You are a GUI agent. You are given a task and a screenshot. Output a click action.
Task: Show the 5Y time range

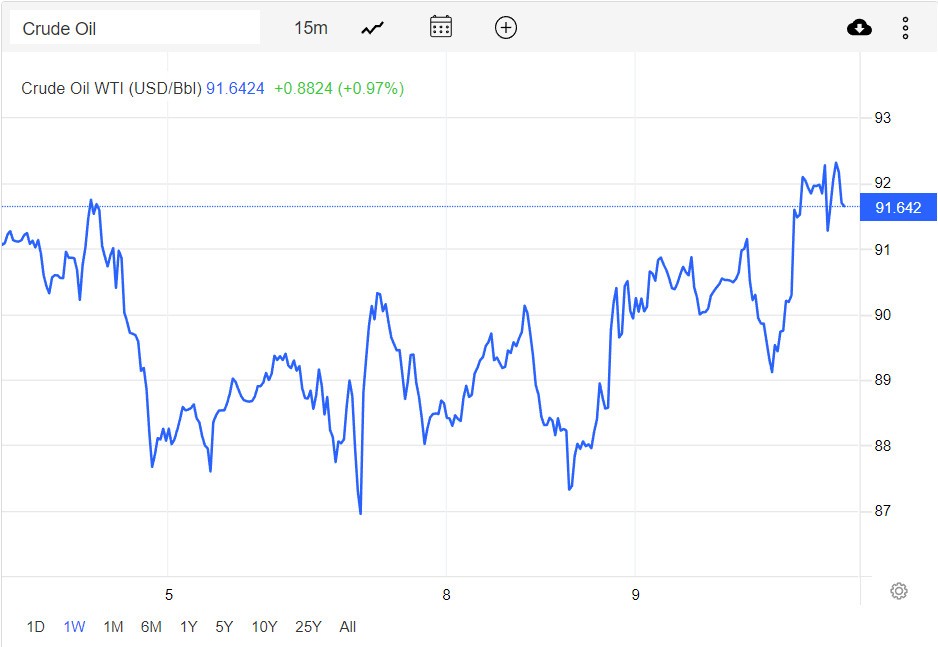pos(224,627)
